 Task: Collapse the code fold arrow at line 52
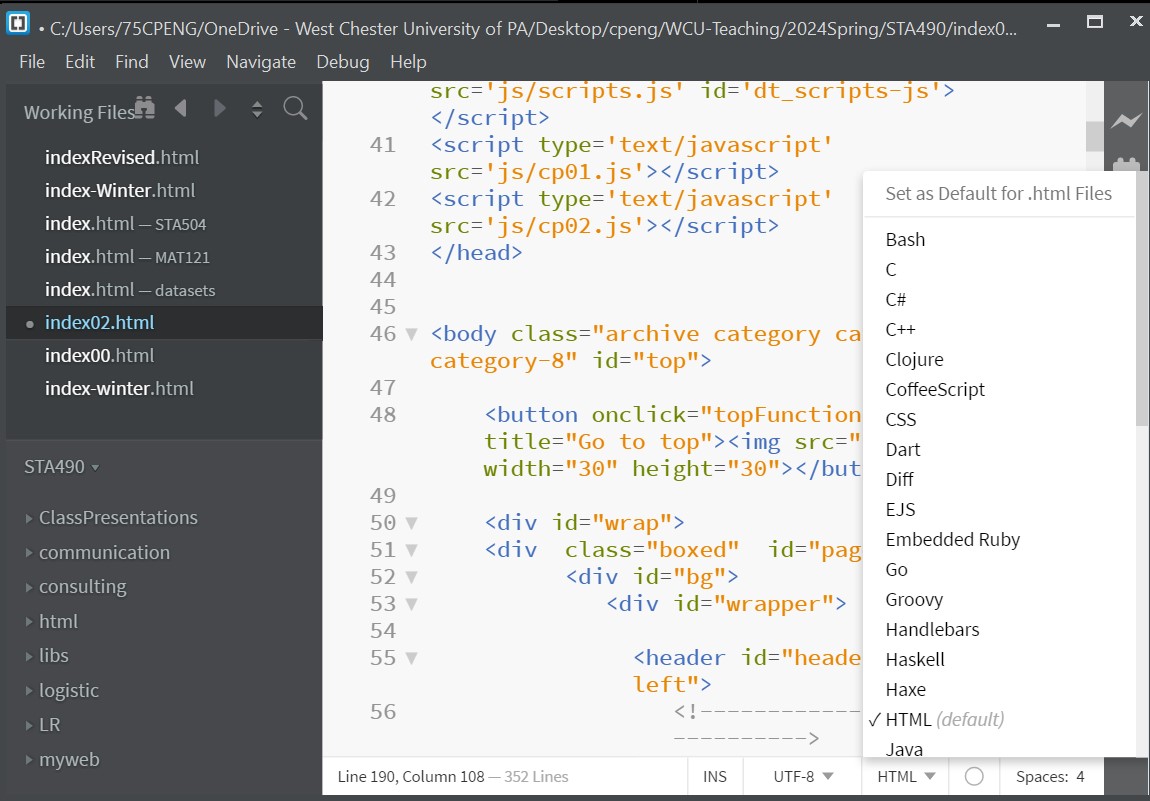[x=411, y=577]
